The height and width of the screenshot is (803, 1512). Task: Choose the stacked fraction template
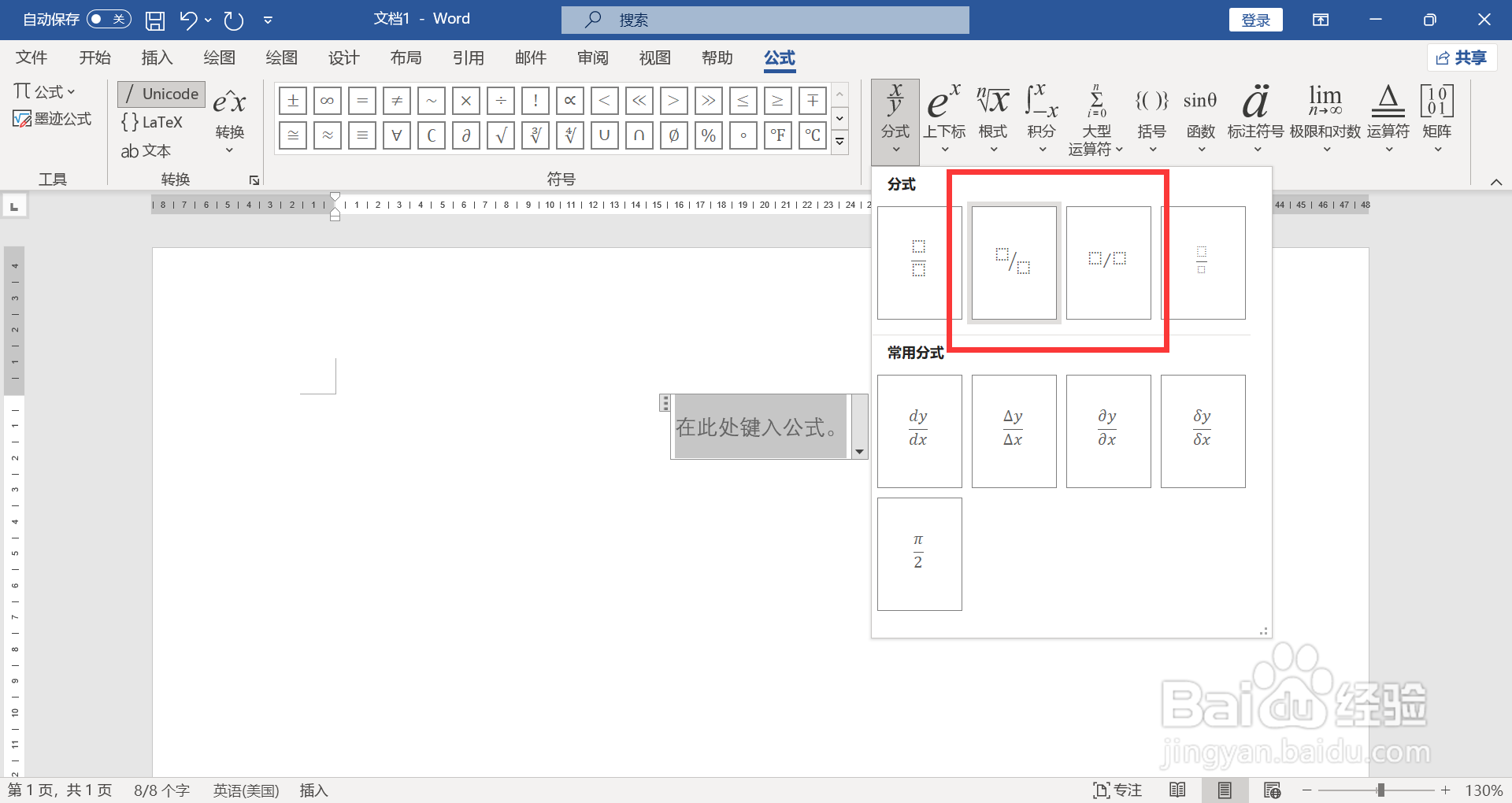[x=920, y=263]
